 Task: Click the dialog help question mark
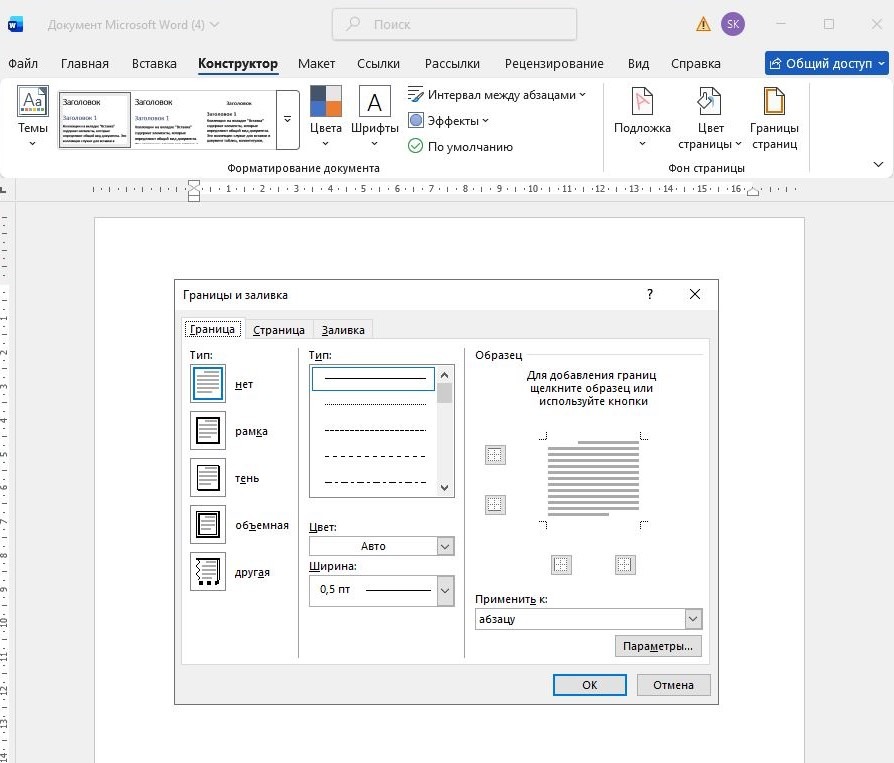pos(649,294)
